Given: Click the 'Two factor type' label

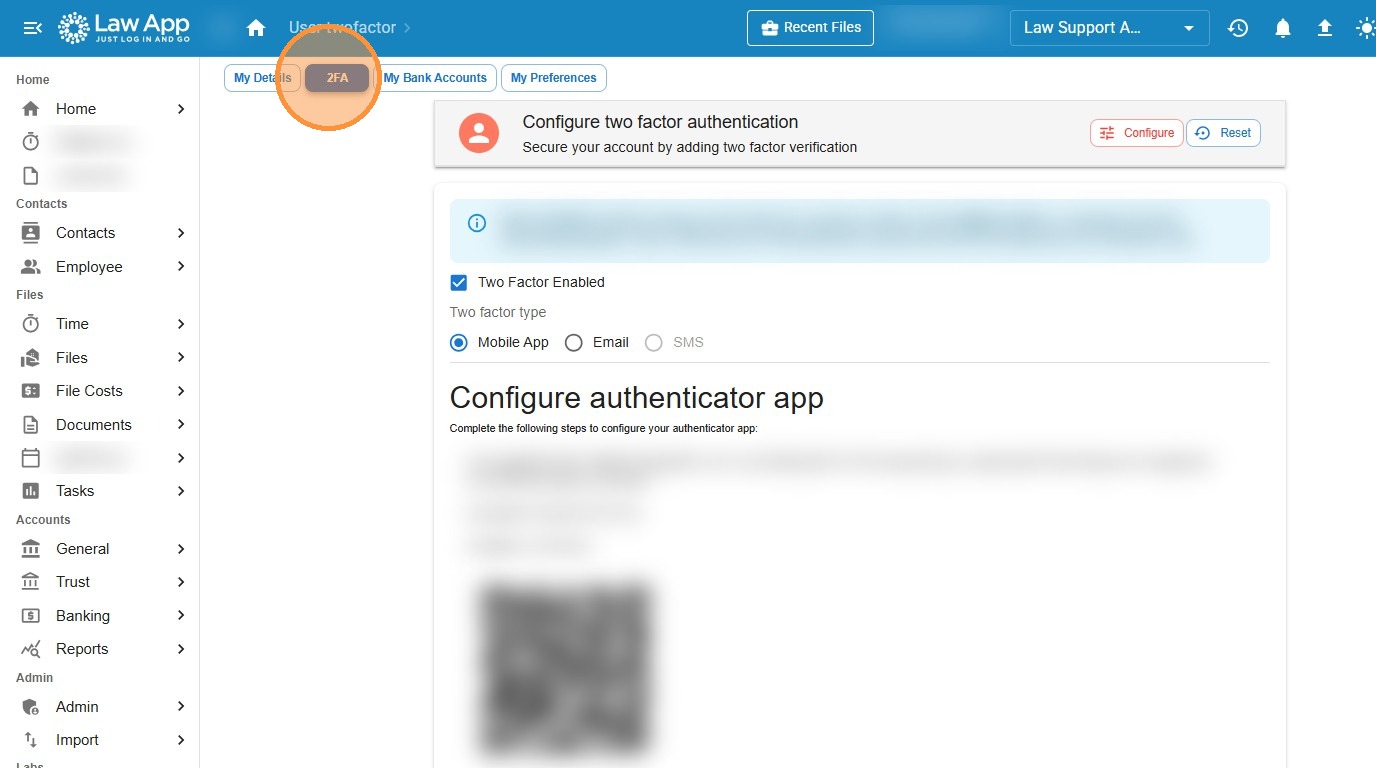Looking at the screenshot, I should click(498, 312).
